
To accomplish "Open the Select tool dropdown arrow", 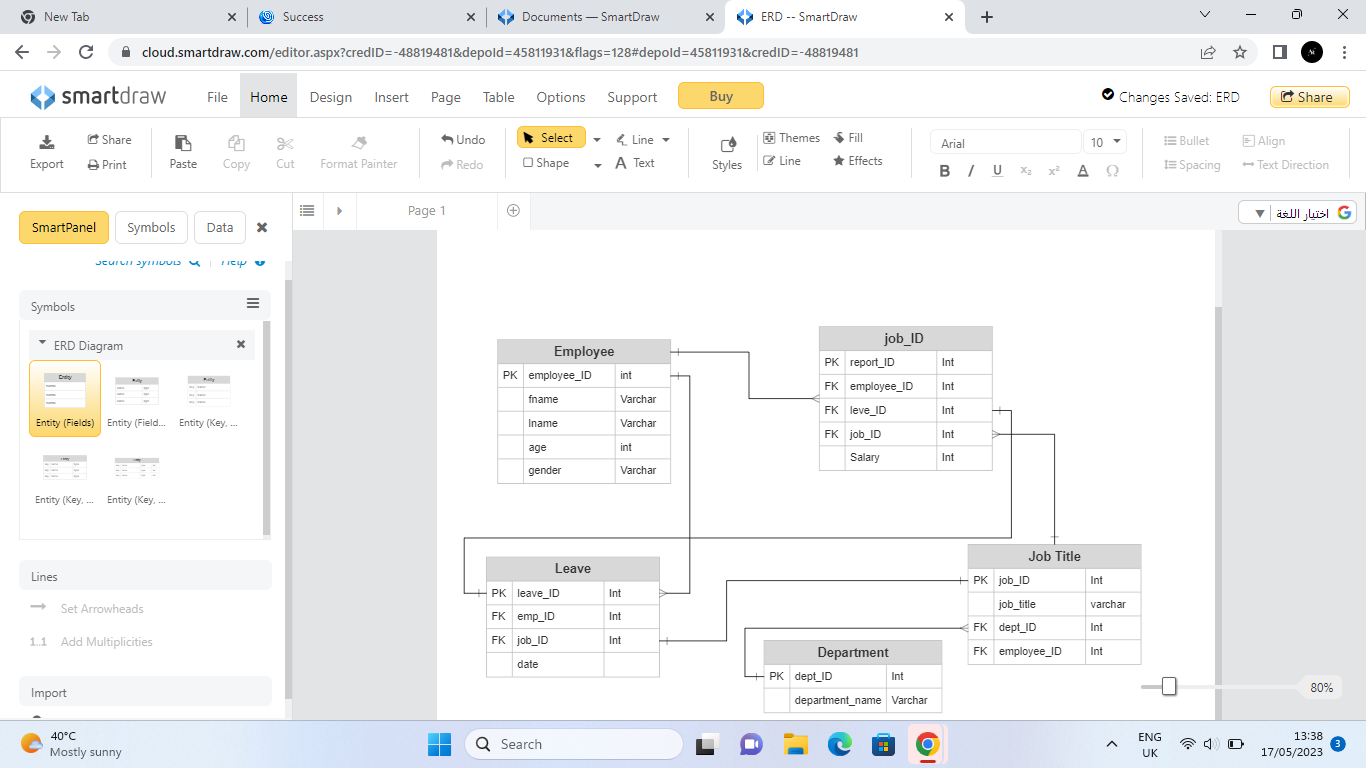I will [x=597, y=140].
